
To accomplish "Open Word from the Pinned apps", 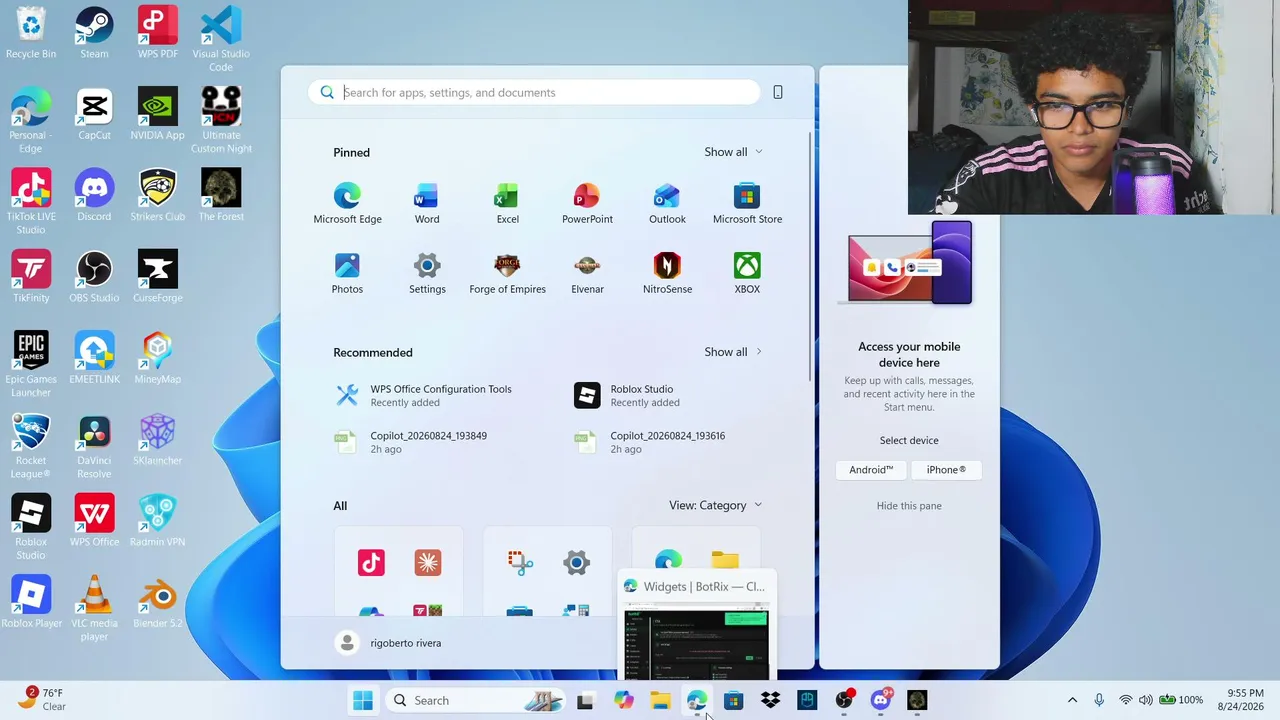I will [x=427, y=204].
